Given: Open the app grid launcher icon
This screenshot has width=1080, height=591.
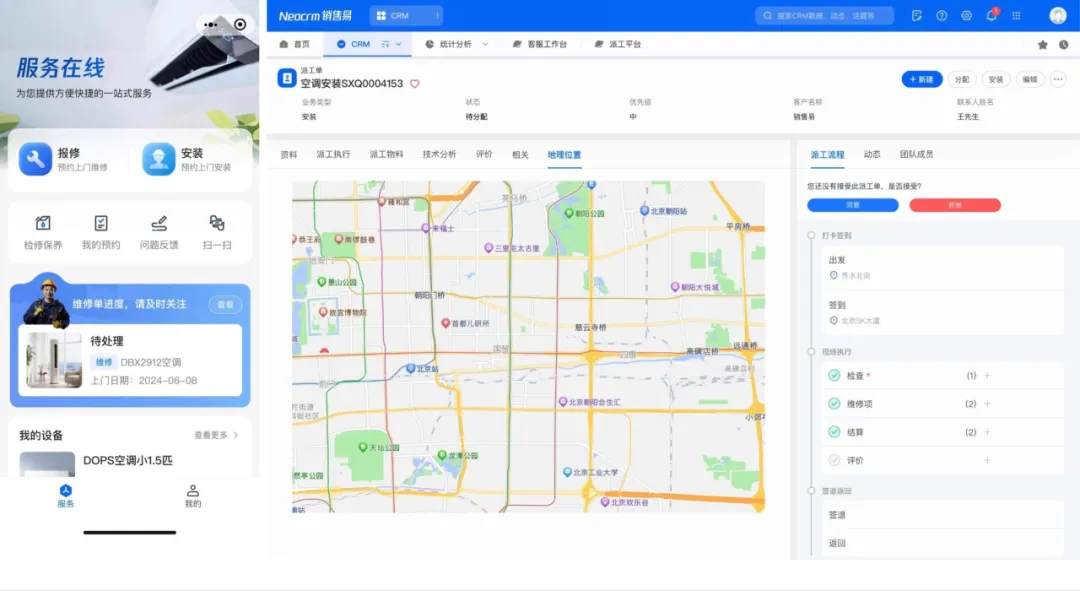Looking at the screenshot, I should coord(1016,16).
